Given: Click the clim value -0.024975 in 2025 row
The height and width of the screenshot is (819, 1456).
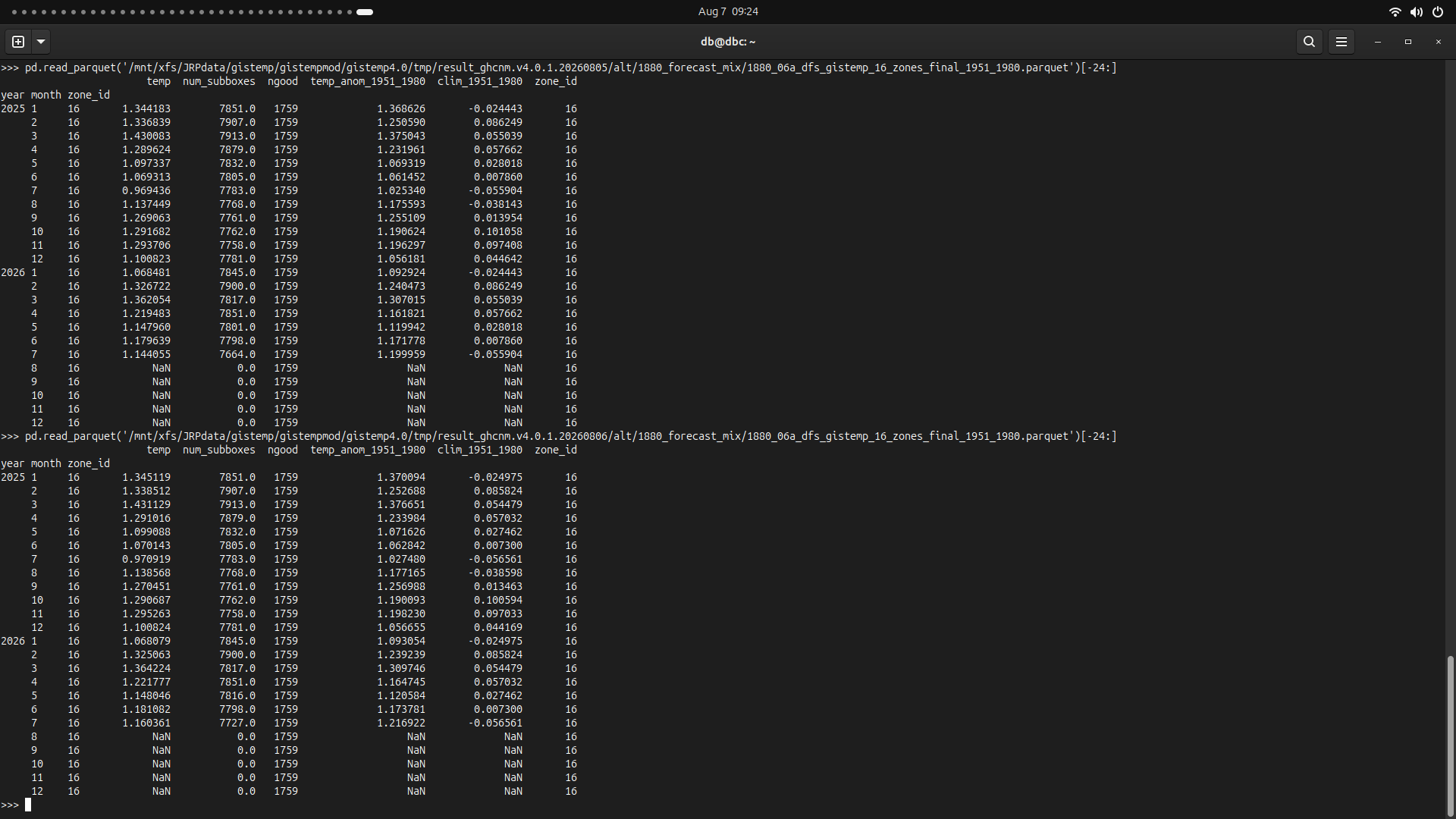Looking at the screenshot, I should [495, 477].
